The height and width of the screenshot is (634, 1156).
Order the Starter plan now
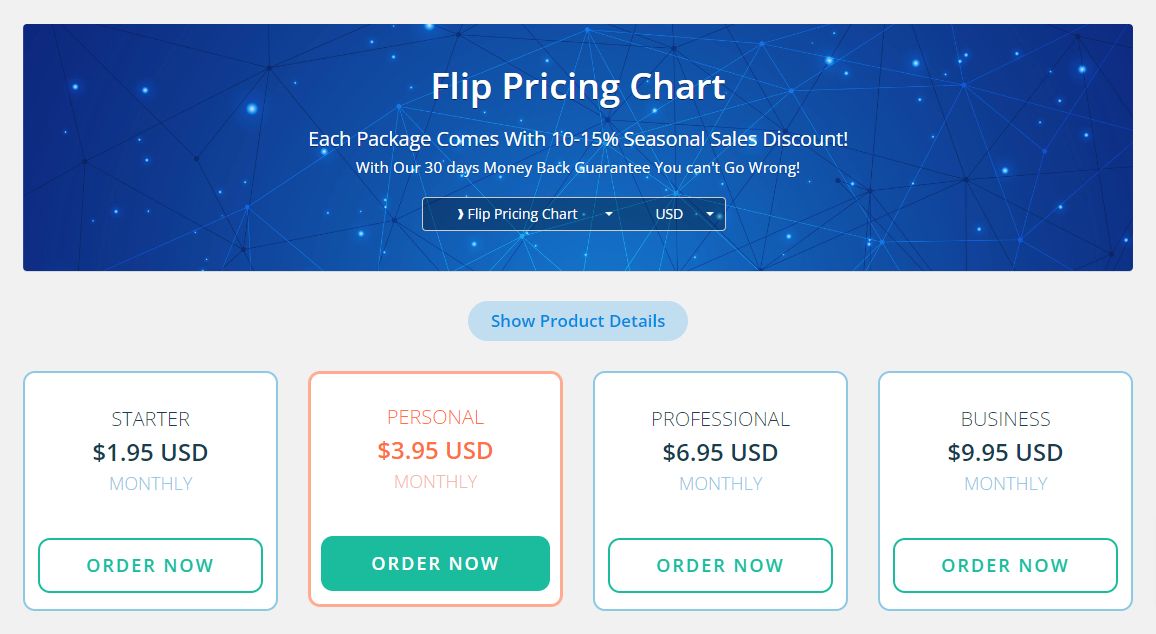coord(150,565)
